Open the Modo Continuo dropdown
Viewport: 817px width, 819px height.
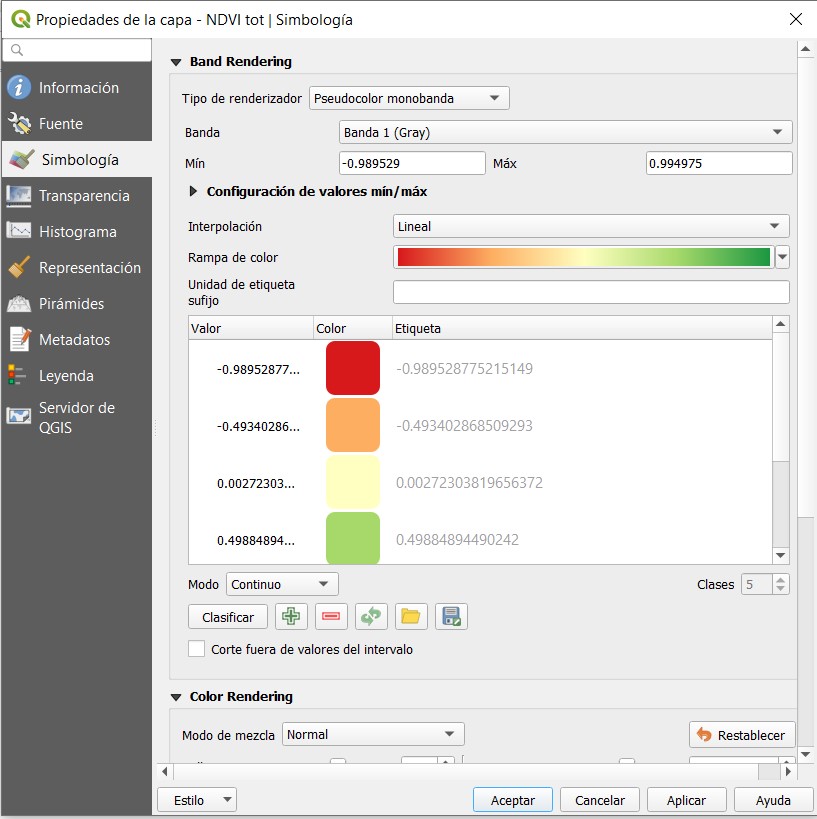[x=282, y=584]
